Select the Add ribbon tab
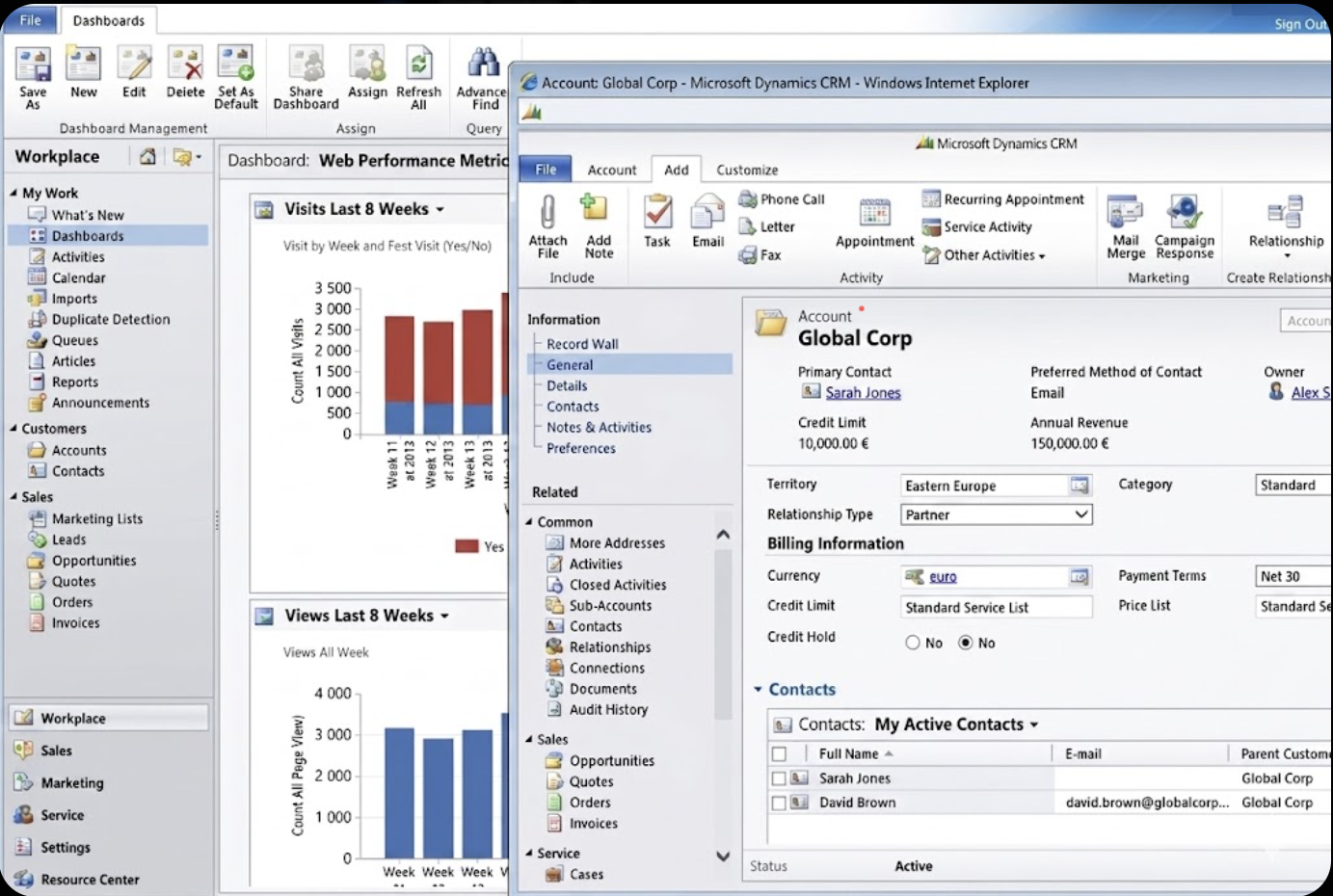This screenshot has width=1333, height=896. pos(677,170)
